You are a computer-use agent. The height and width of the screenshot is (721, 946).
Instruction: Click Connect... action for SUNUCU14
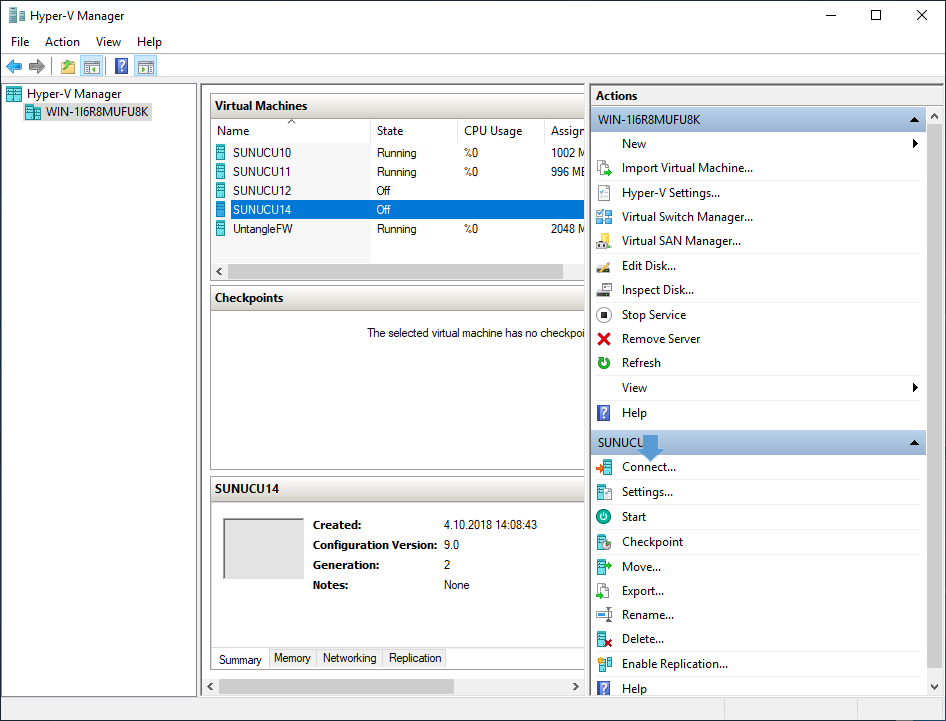[x=649, y=467]
